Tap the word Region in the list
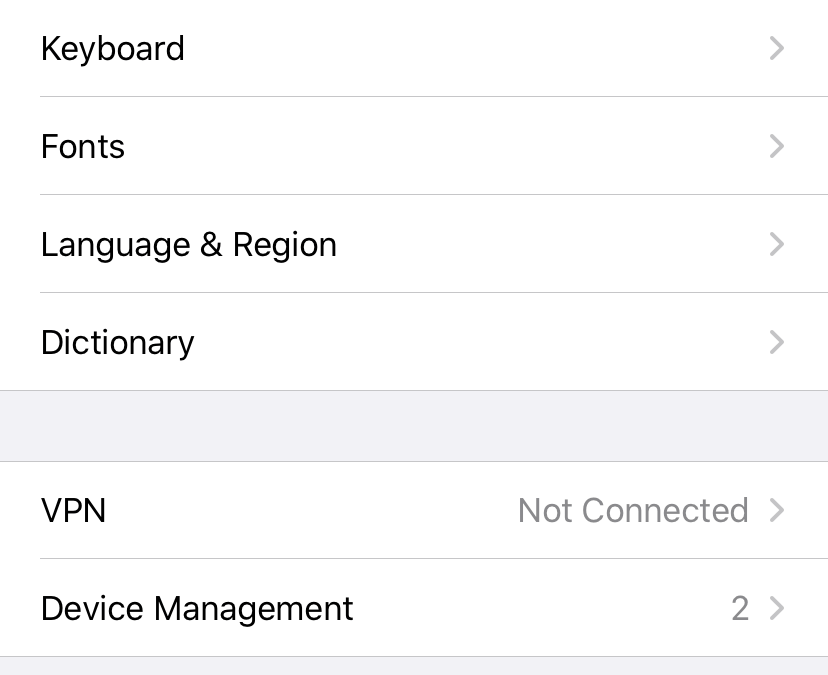The height and width of the screenshot is (675, 828). click(x=285, y=245)
